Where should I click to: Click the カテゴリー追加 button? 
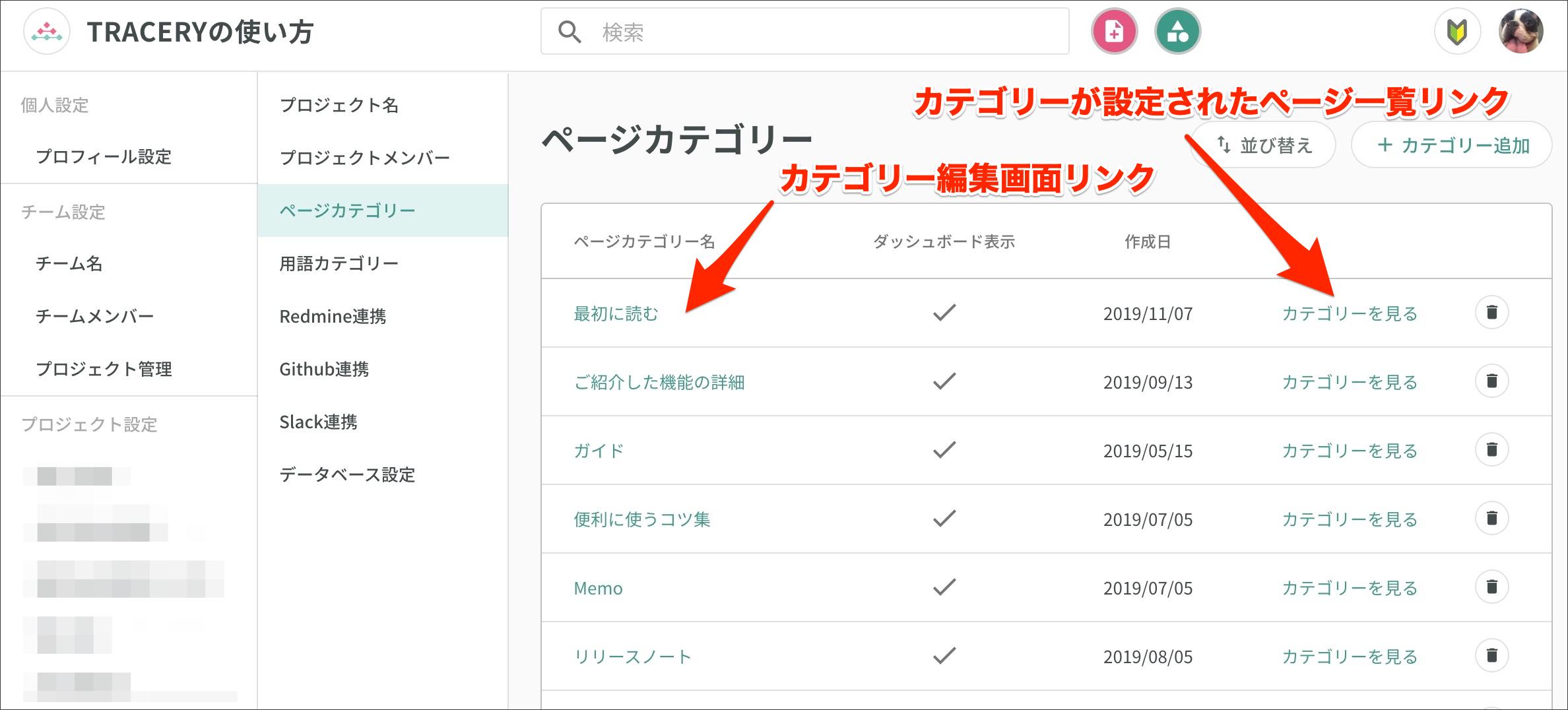click(1452, 145)
